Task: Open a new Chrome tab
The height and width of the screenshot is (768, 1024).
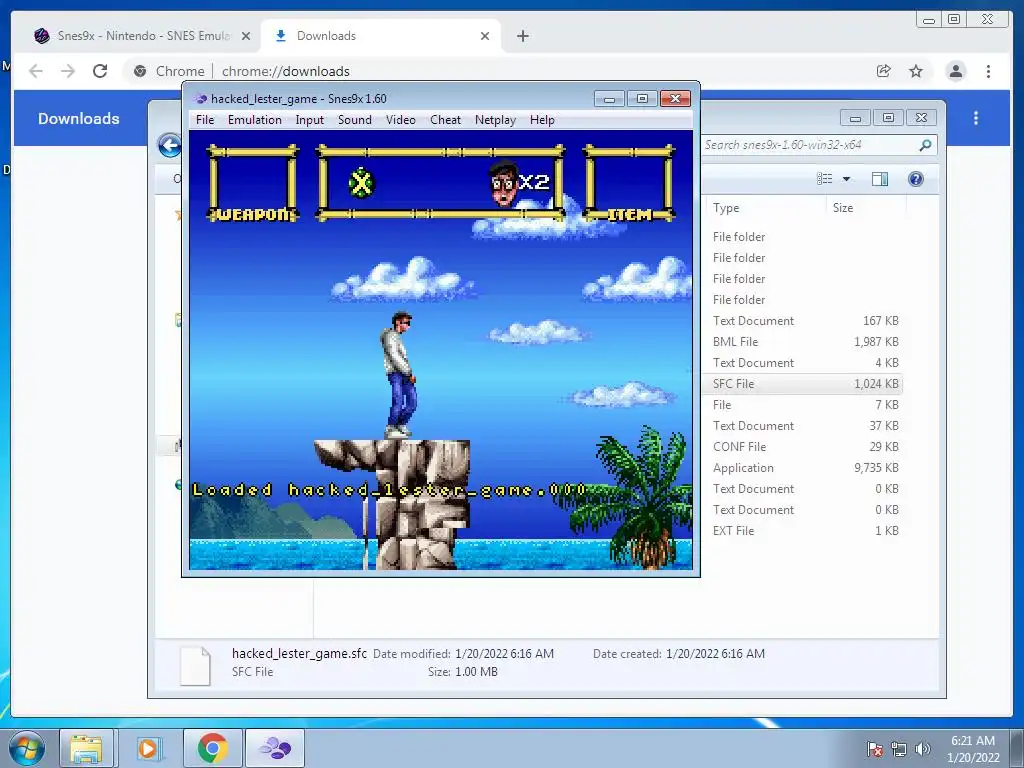Action: coord(522,36)
